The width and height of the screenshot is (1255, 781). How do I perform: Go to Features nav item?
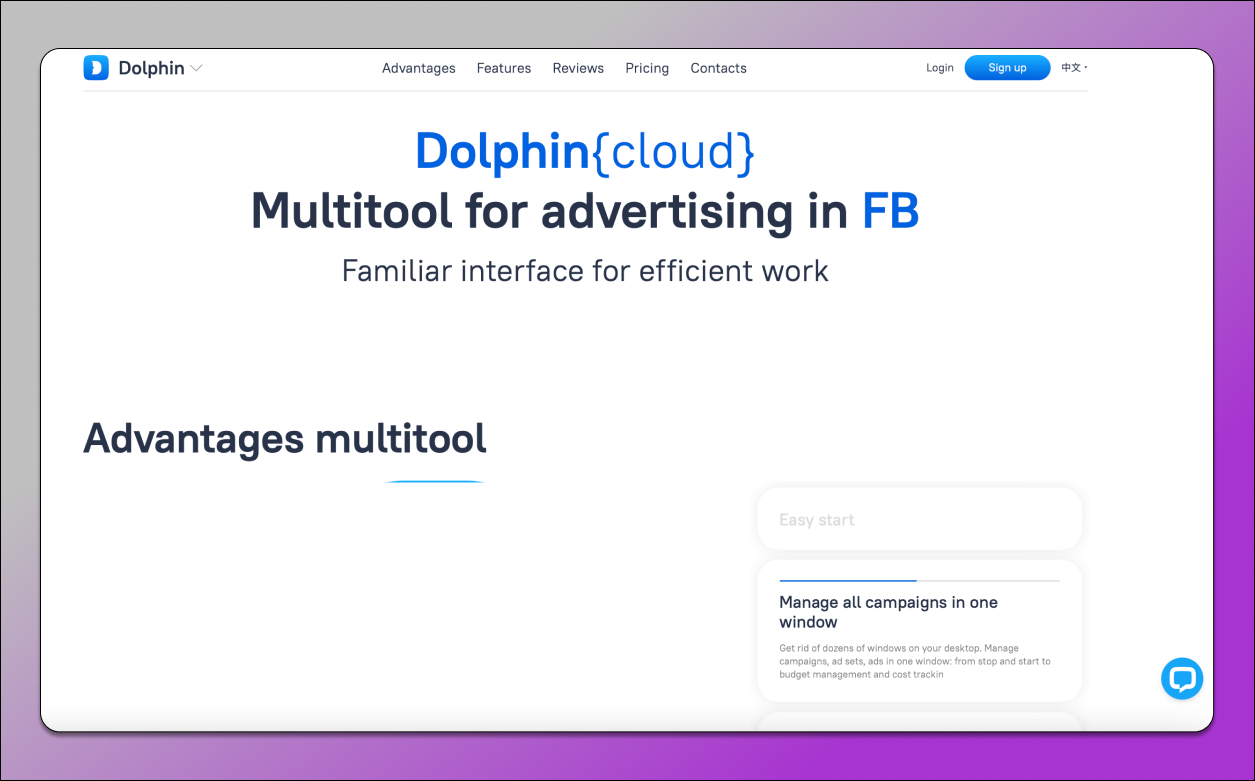(x=504, y=68)
